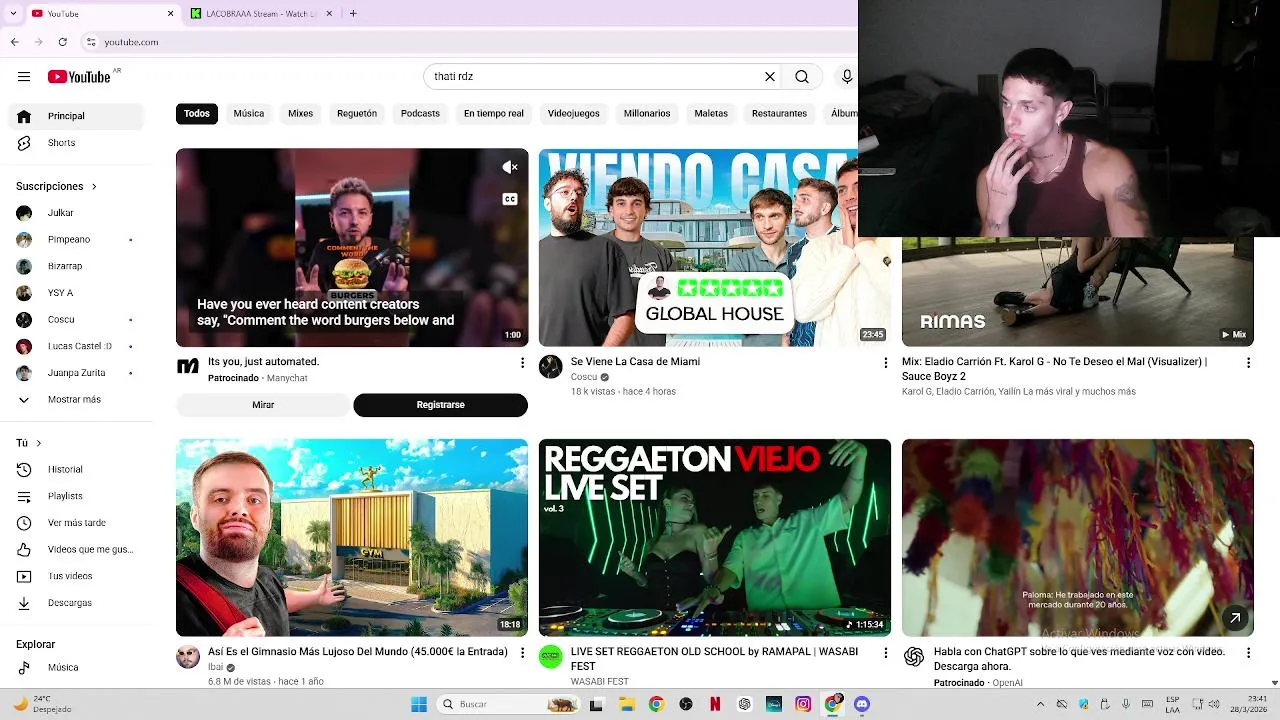
Task: Select the Reguetón filter chip
Action: point(357,114)
